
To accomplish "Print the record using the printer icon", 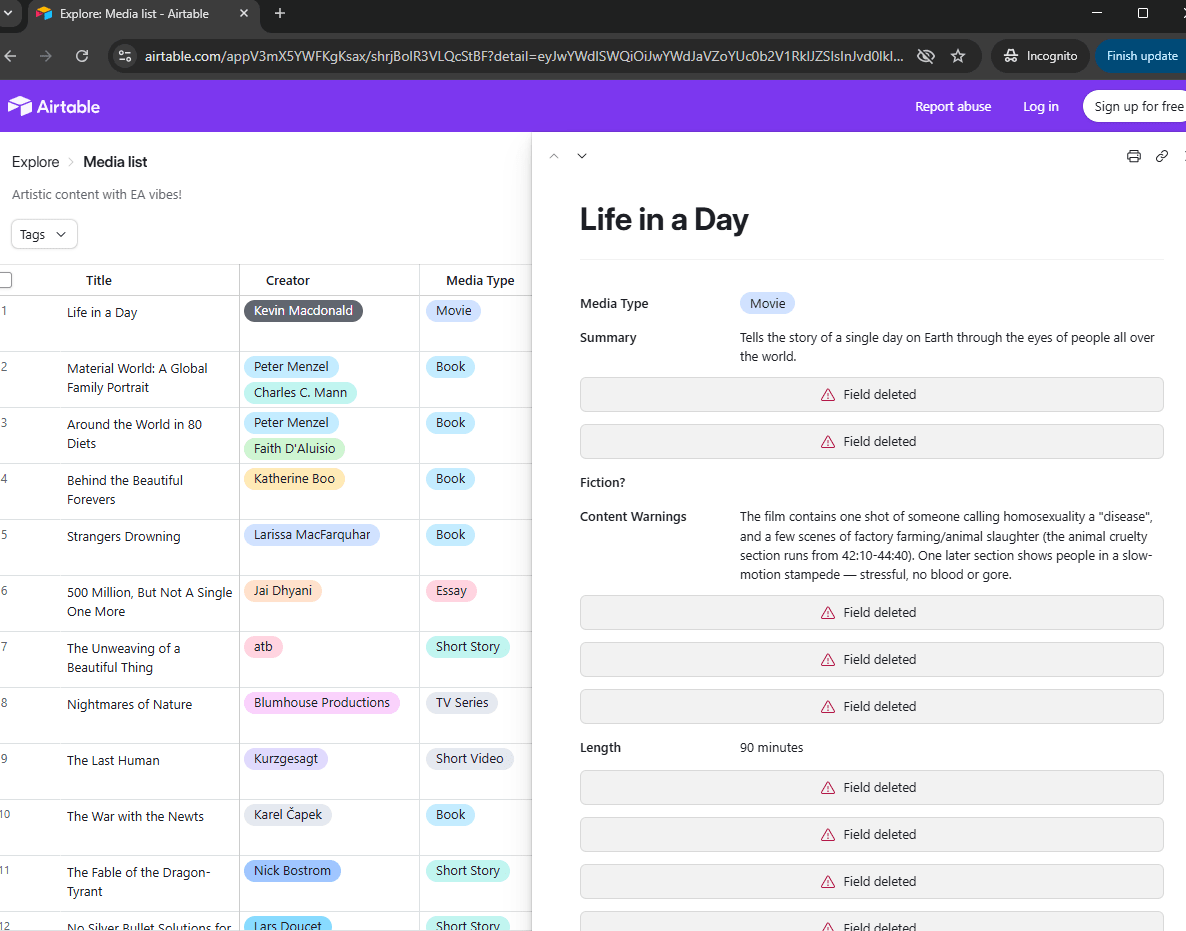I will tap(1133, 156).
